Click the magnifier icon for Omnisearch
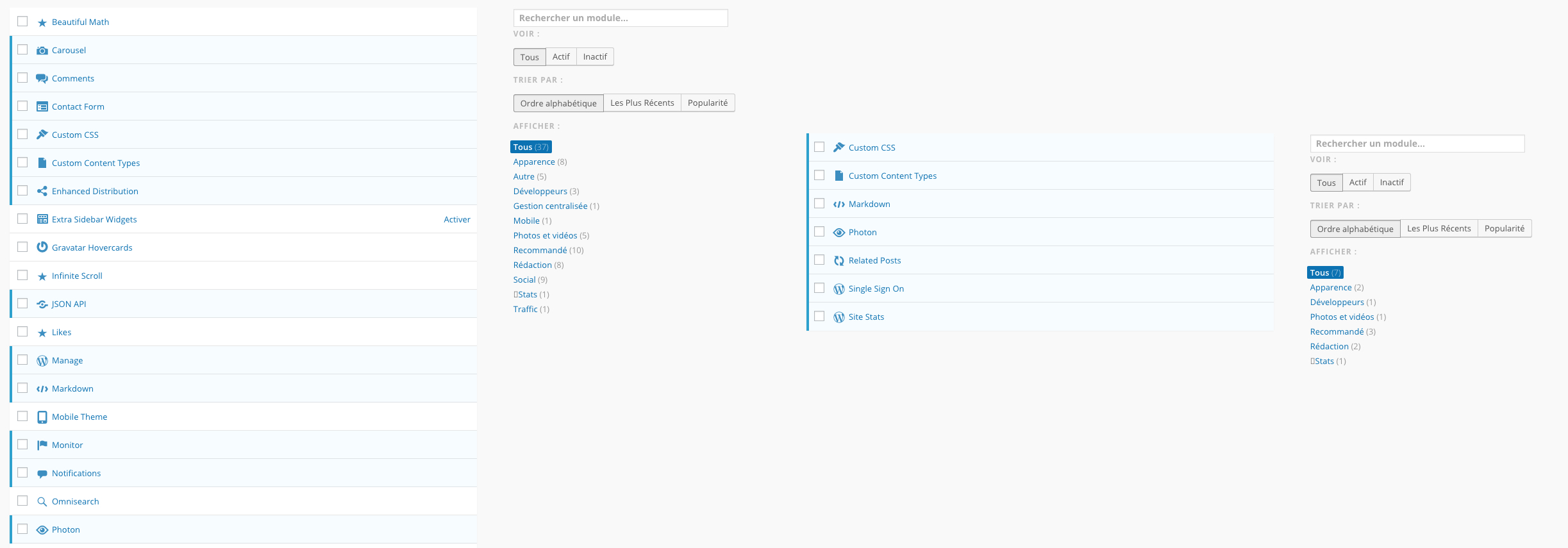 click(x=42, y=502)
